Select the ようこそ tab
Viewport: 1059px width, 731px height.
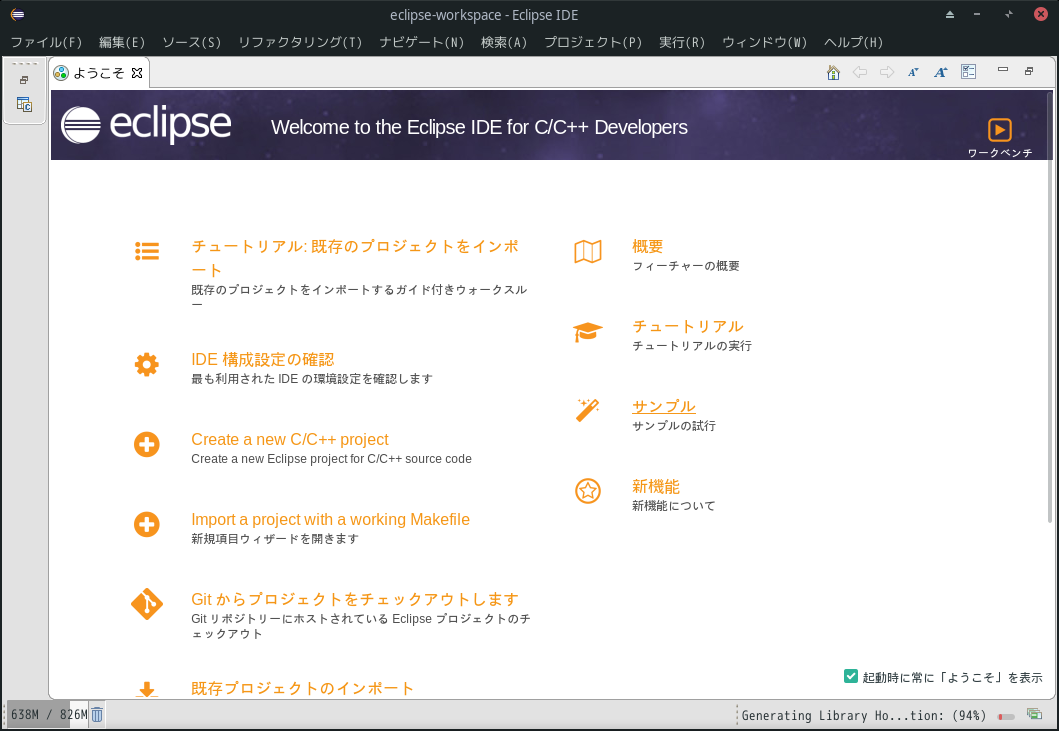pos(99,73)
